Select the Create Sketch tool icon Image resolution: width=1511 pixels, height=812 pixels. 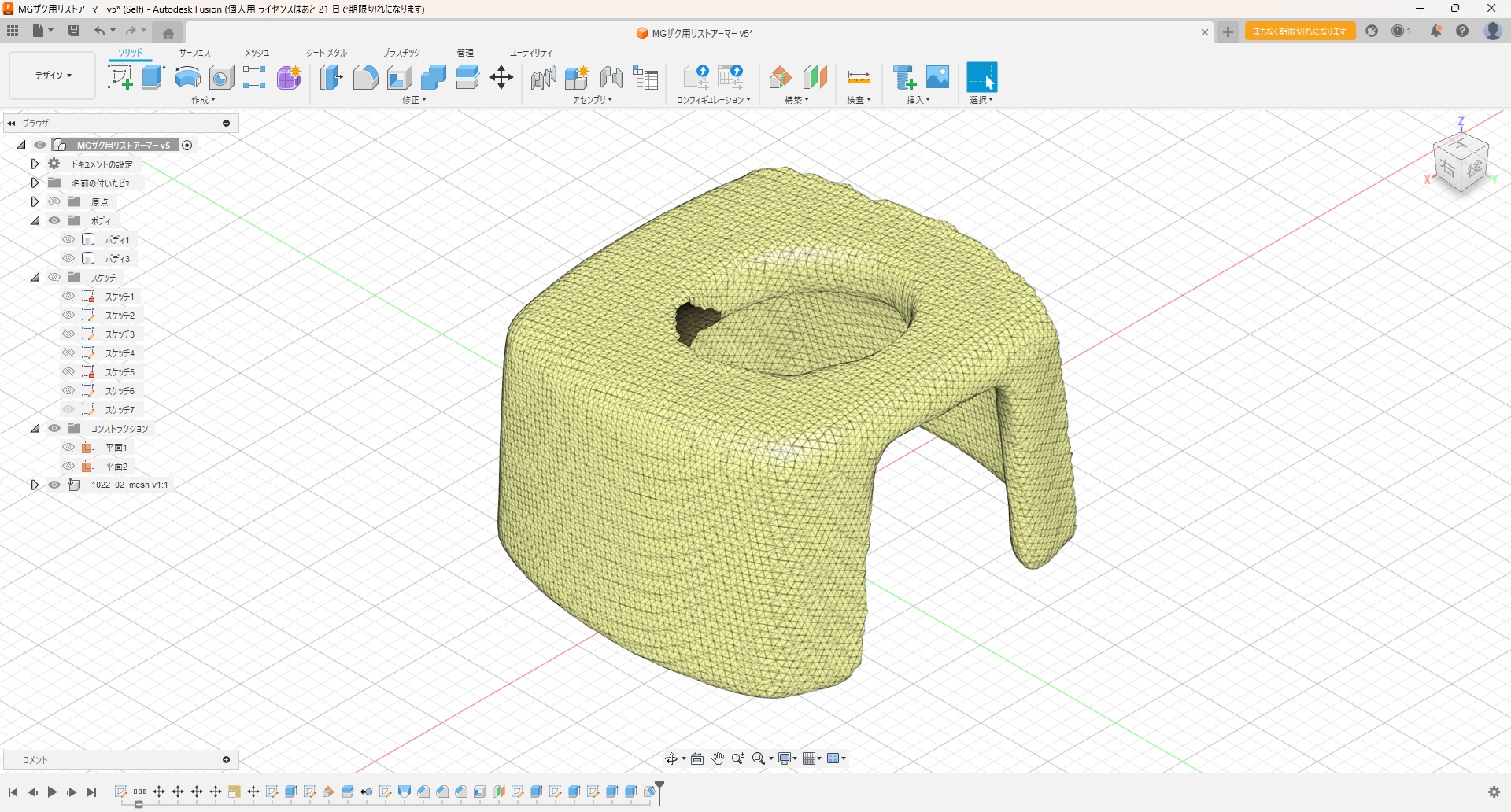(120, 77)
